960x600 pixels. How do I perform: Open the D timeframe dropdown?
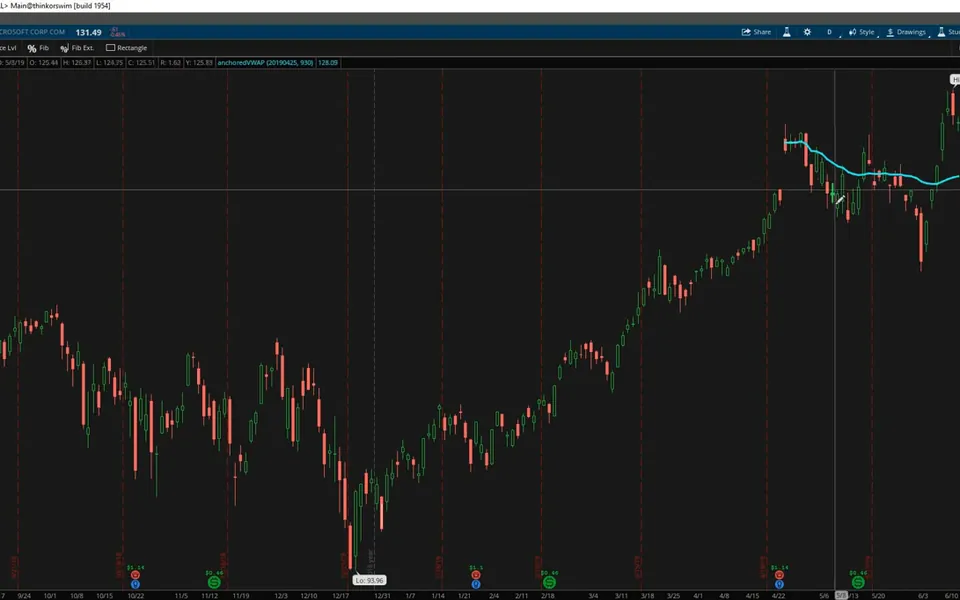(830, 32)
